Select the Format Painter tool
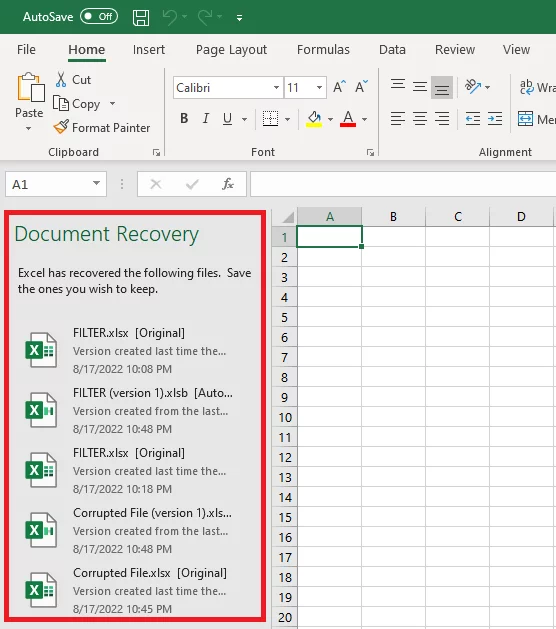This screenshot has height=629, width=556. 102,128
